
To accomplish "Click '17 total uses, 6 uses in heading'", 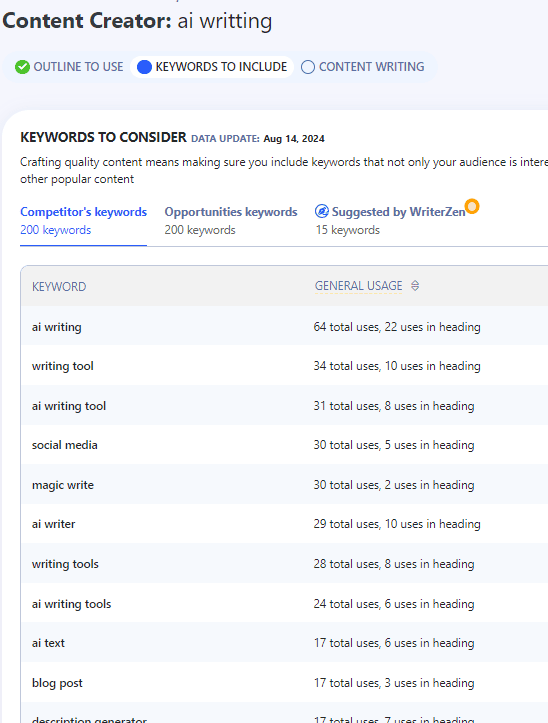I will [x=394, y=643].
